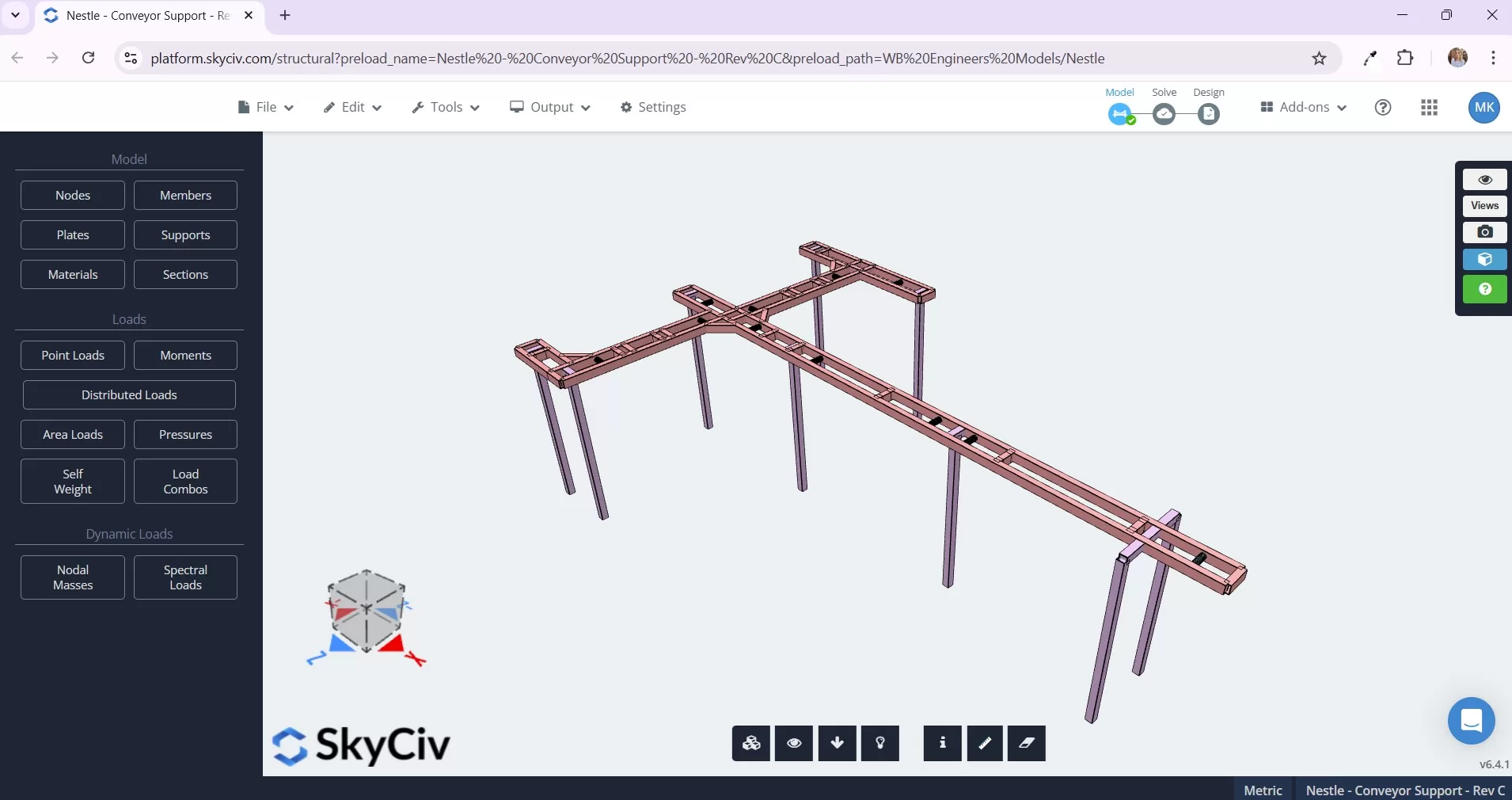Click the down arrow icon in bottom toolbar
The width and height of the screenshot is (1512, 800).
838,743
